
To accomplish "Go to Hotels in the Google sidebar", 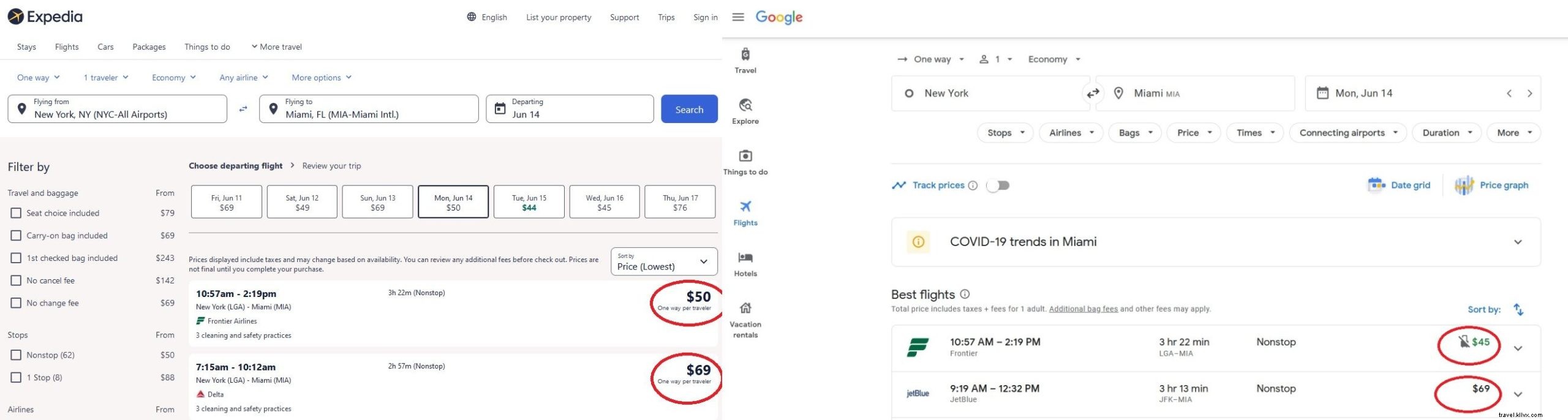I will coord(745,263).
